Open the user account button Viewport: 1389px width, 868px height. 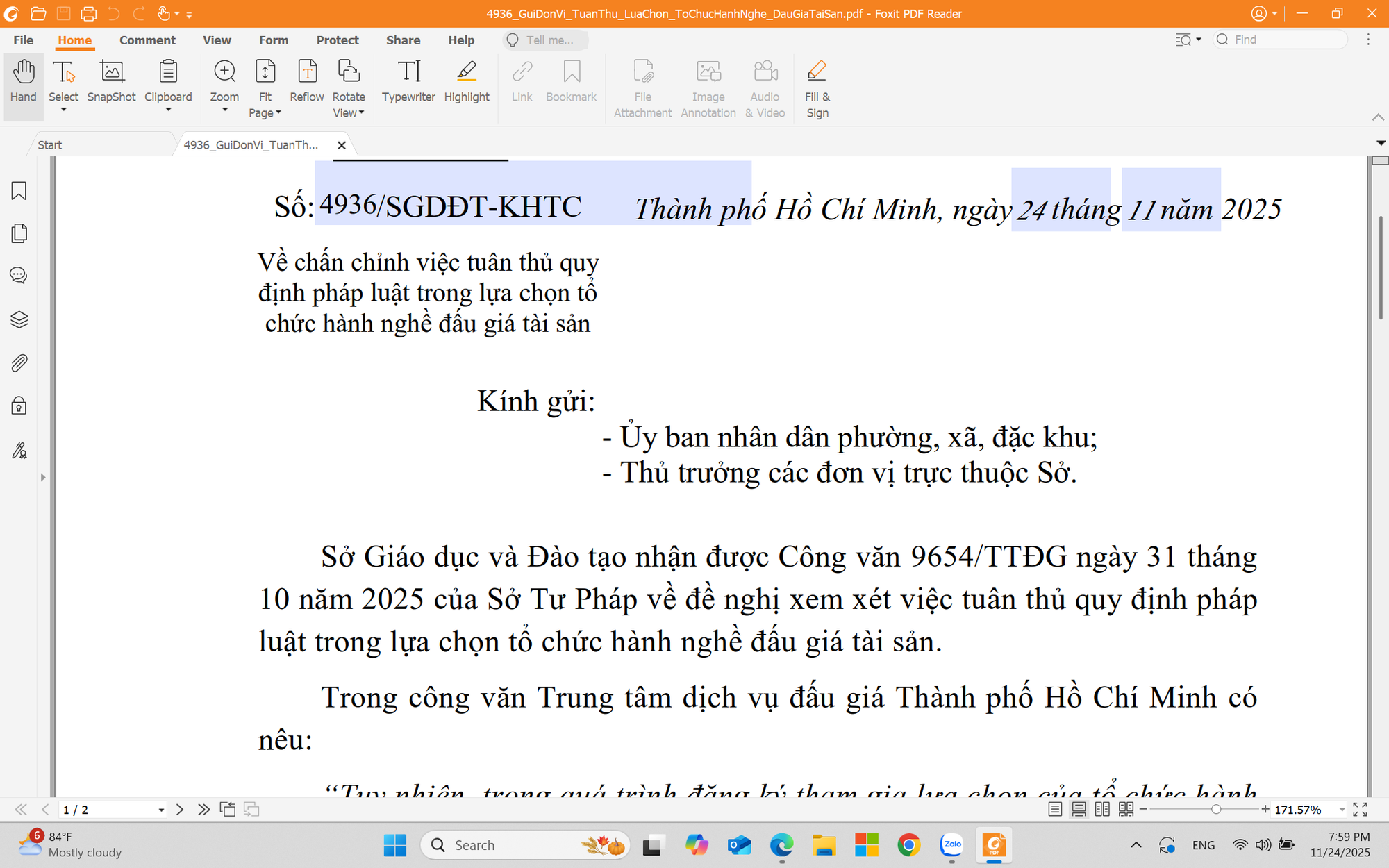coord(1263,13)
